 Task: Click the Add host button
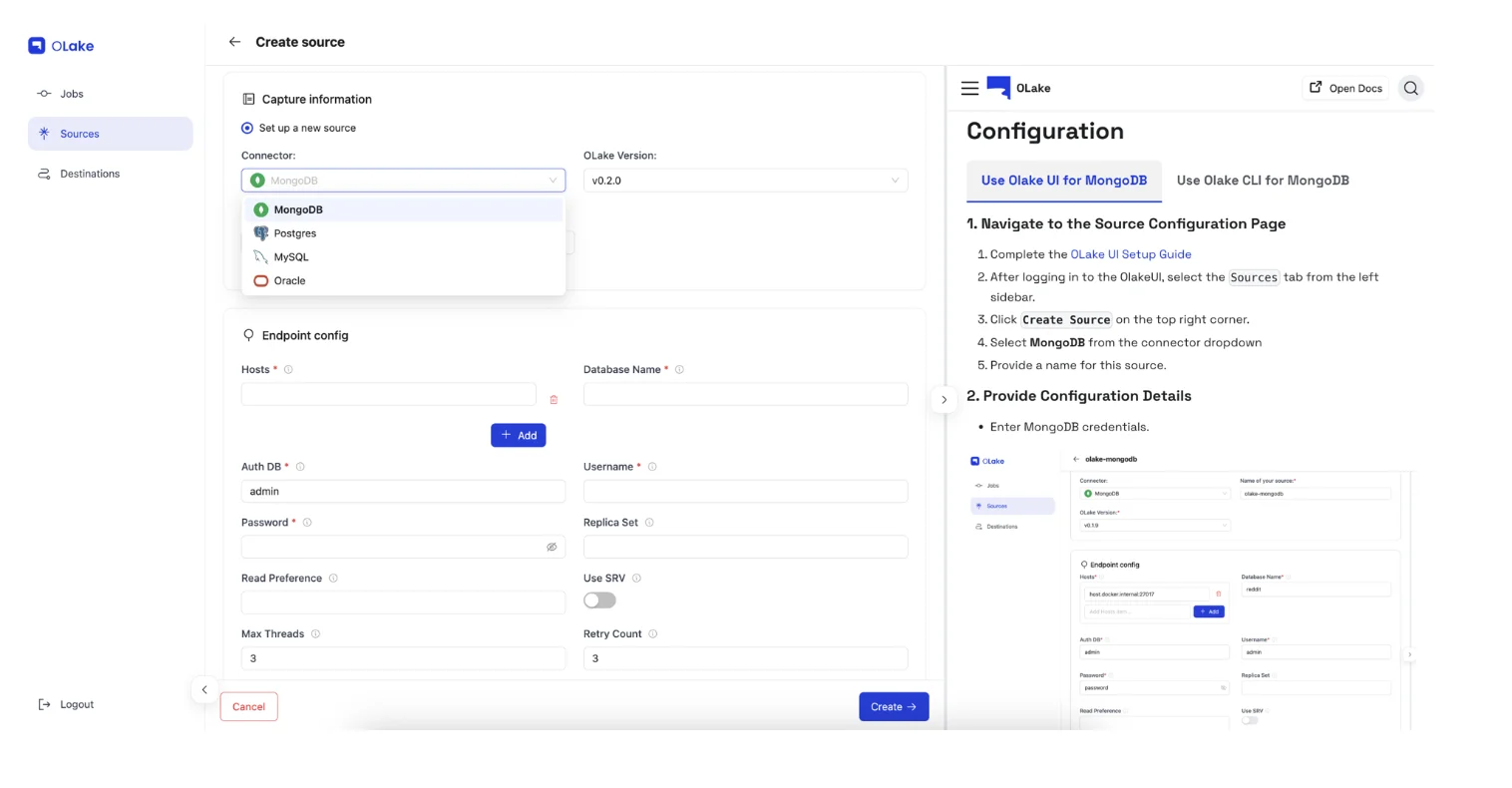(518, 435)
